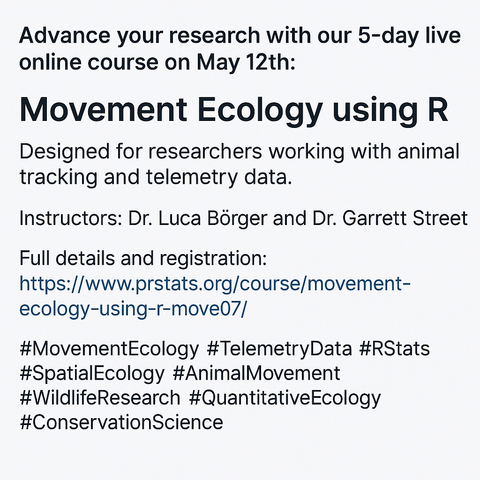480x480 pixels.
Task: Open the #QuantitativeEcology hashtag
Action: [285, 398]
